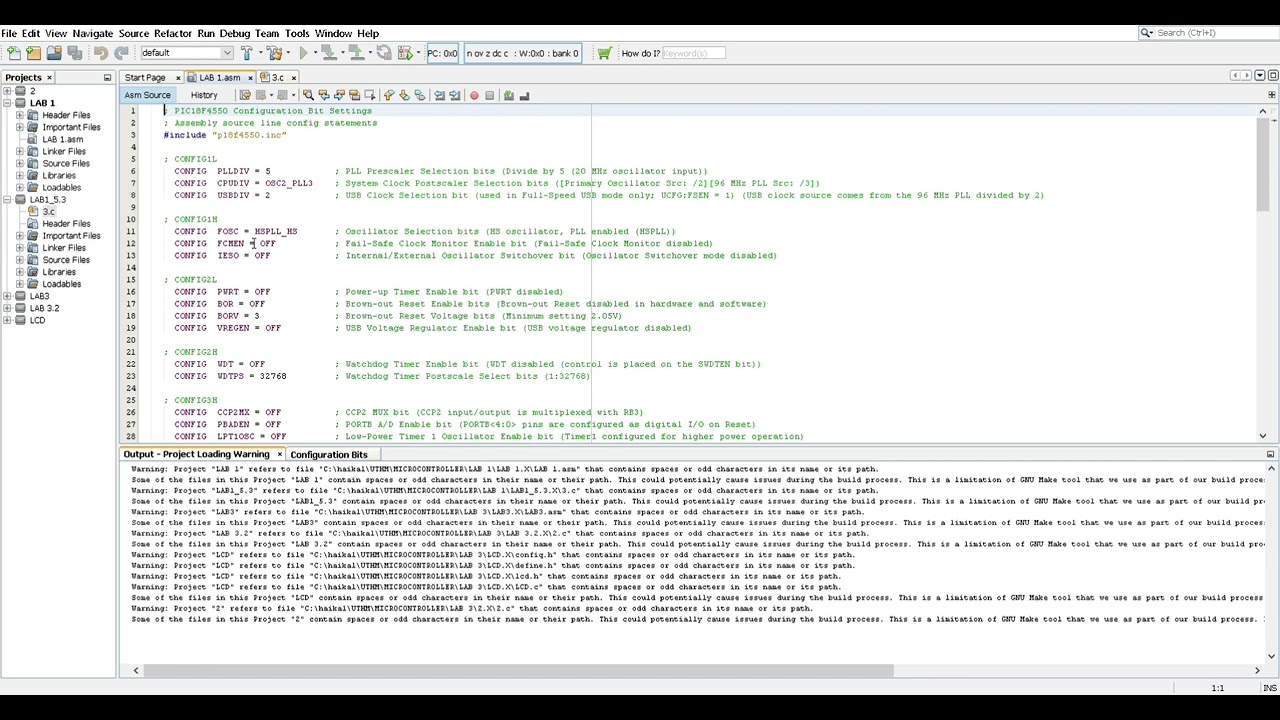Open the Refactor menu
Screen dimensions: 1280x720
pos(172,33)
